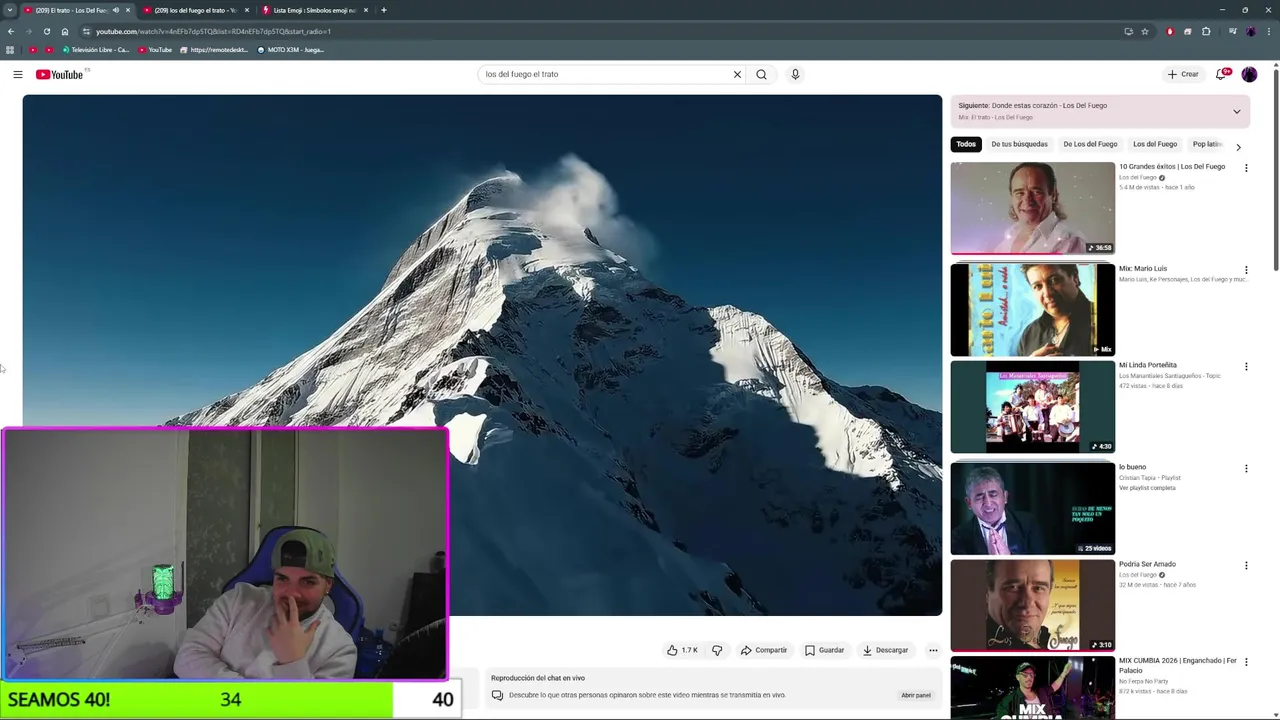The width and height of the screenshot is (1280, 720).
Task: Open the YouTube hamburger guide menu
Action: click(x=17, y=74)
